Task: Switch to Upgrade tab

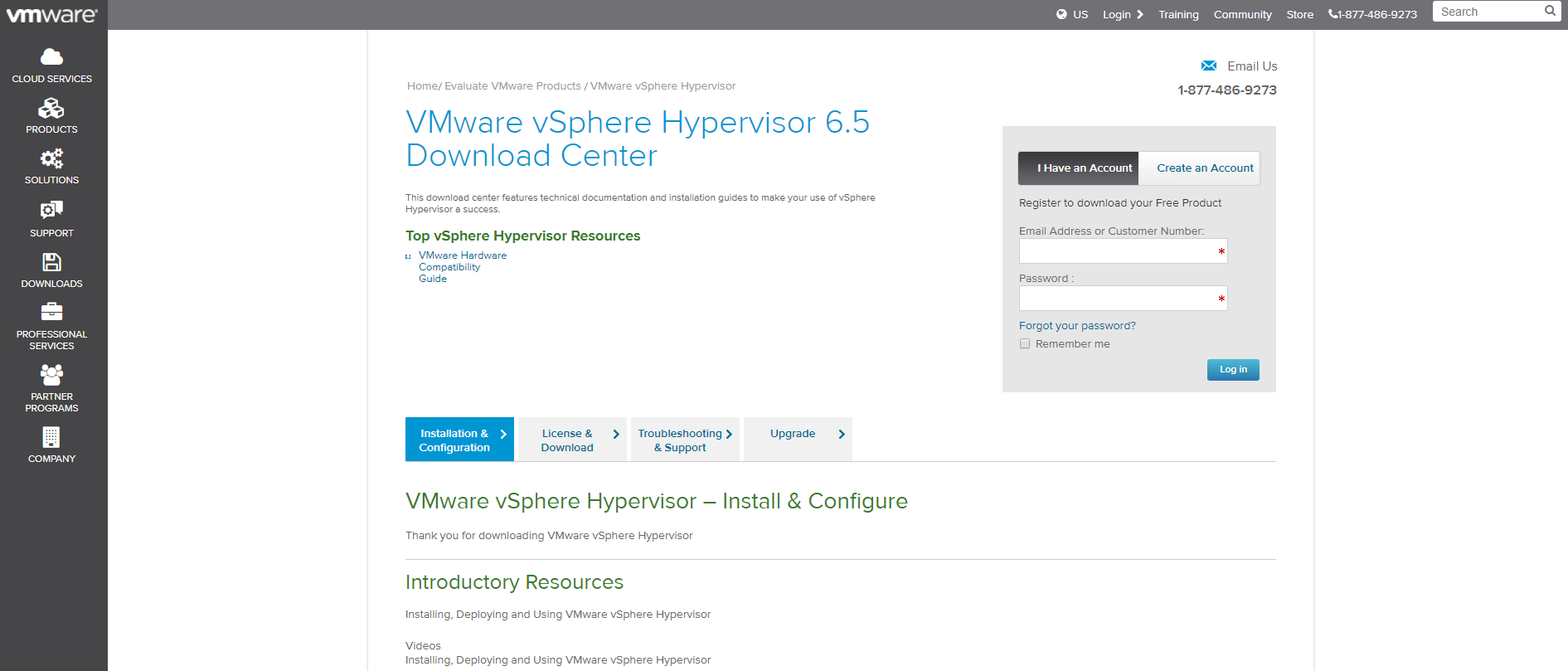Action: (x=798, y=440)
